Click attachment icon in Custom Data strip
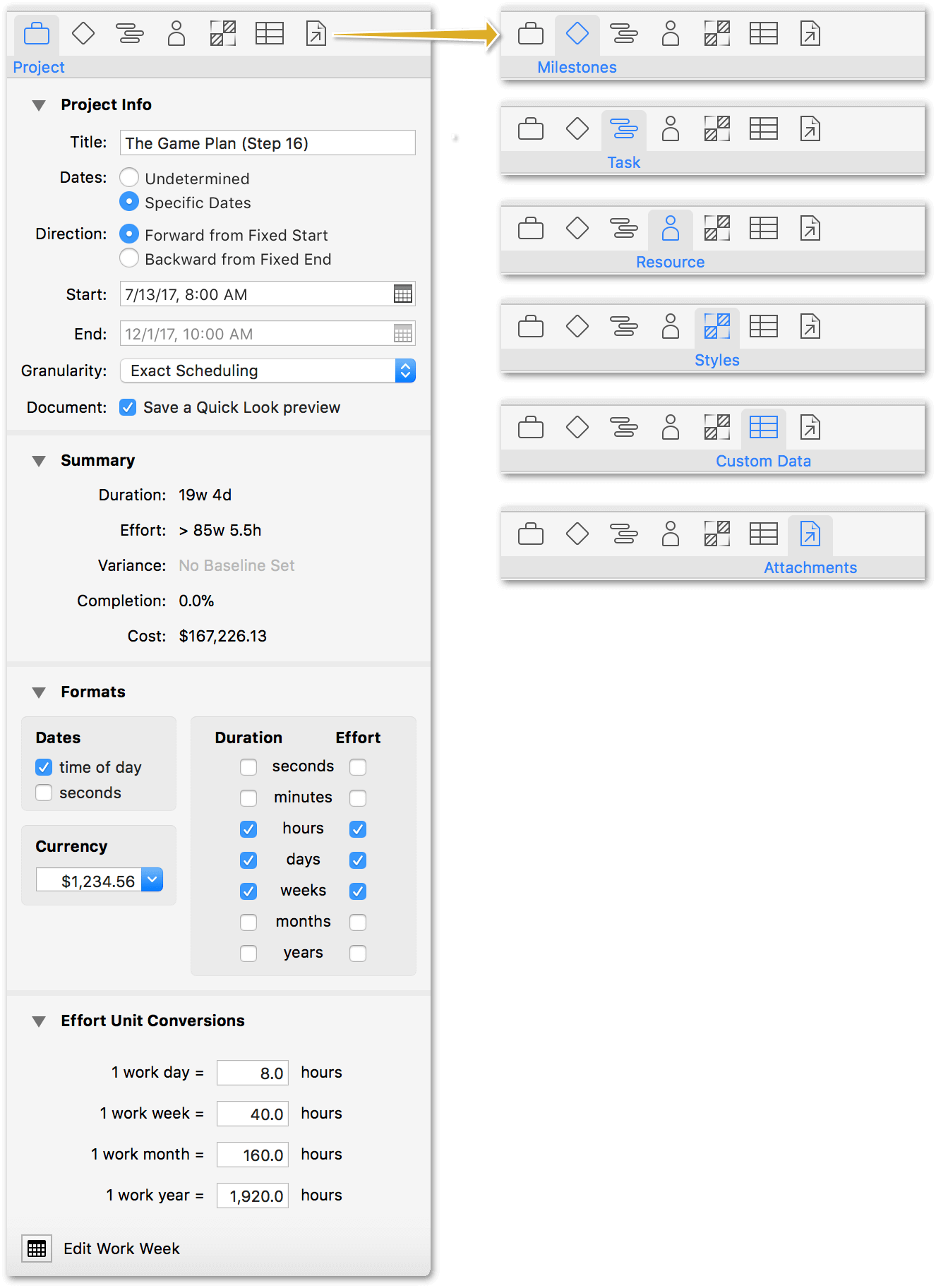Screen dimensions: 936x1288 [x=810, y=427]
